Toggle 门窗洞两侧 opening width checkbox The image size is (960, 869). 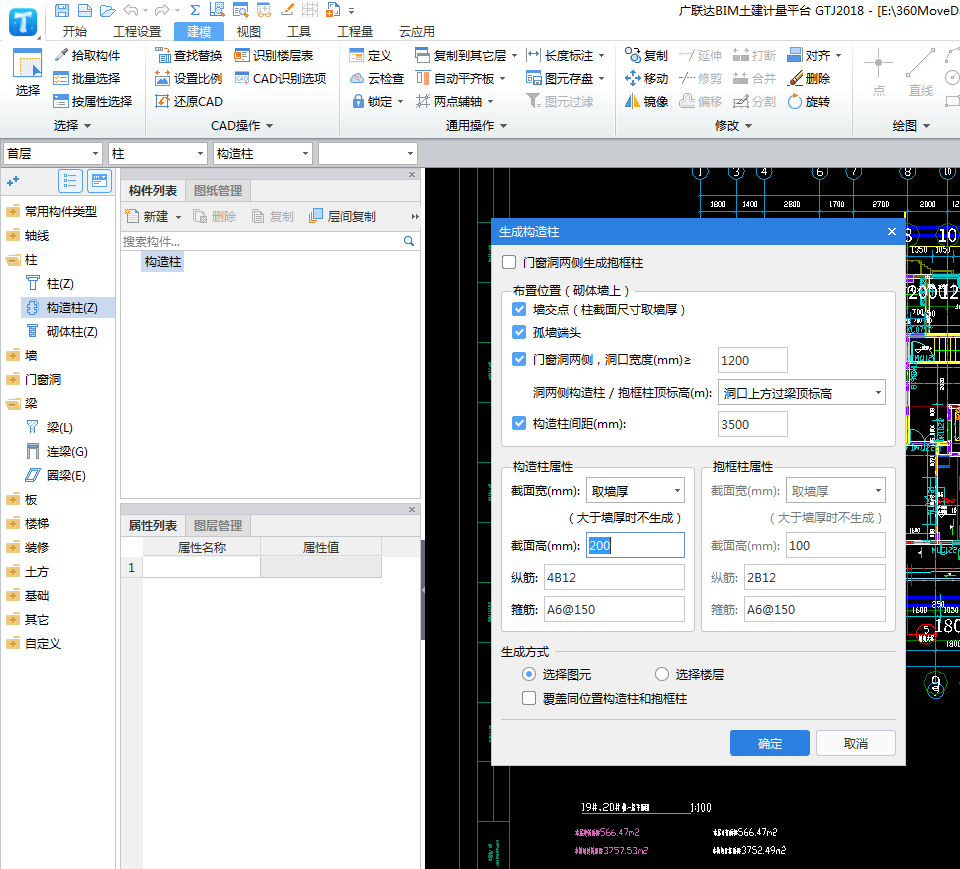519,359
